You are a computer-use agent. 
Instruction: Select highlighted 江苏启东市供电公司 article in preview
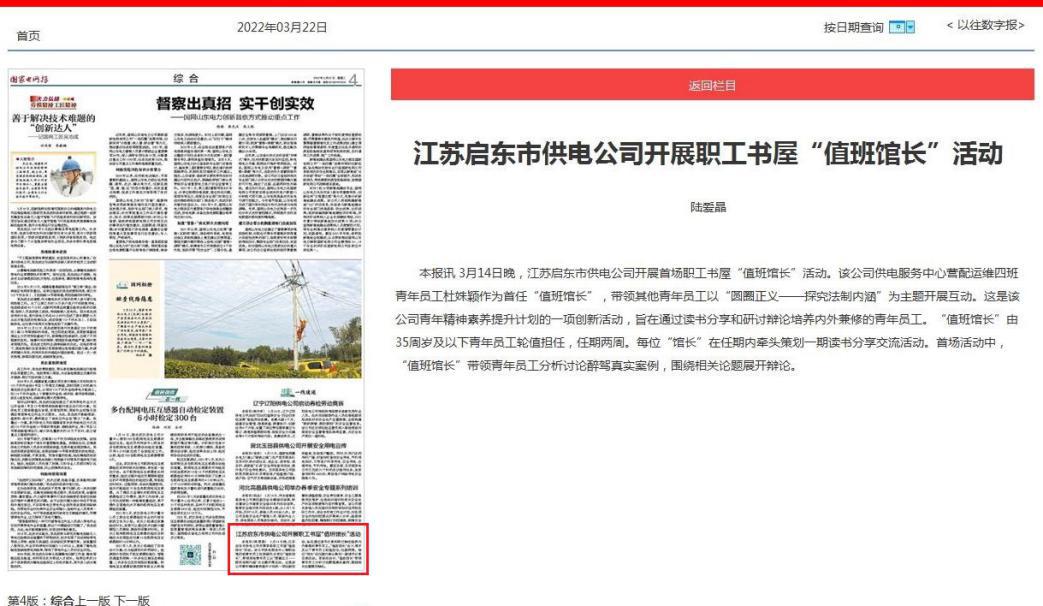click(x=298, y=549)
